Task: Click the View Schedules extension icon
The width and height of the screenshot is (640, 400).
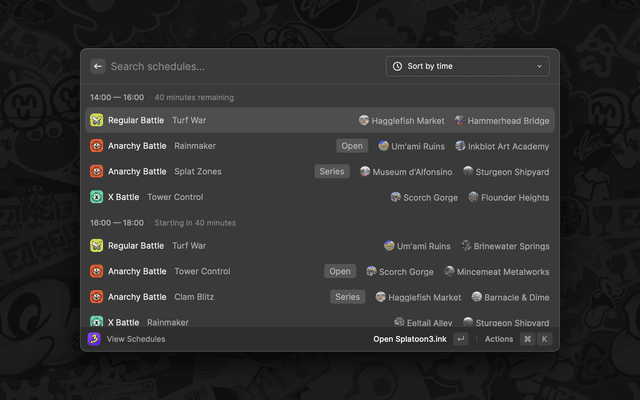Action: click(94, 339)
